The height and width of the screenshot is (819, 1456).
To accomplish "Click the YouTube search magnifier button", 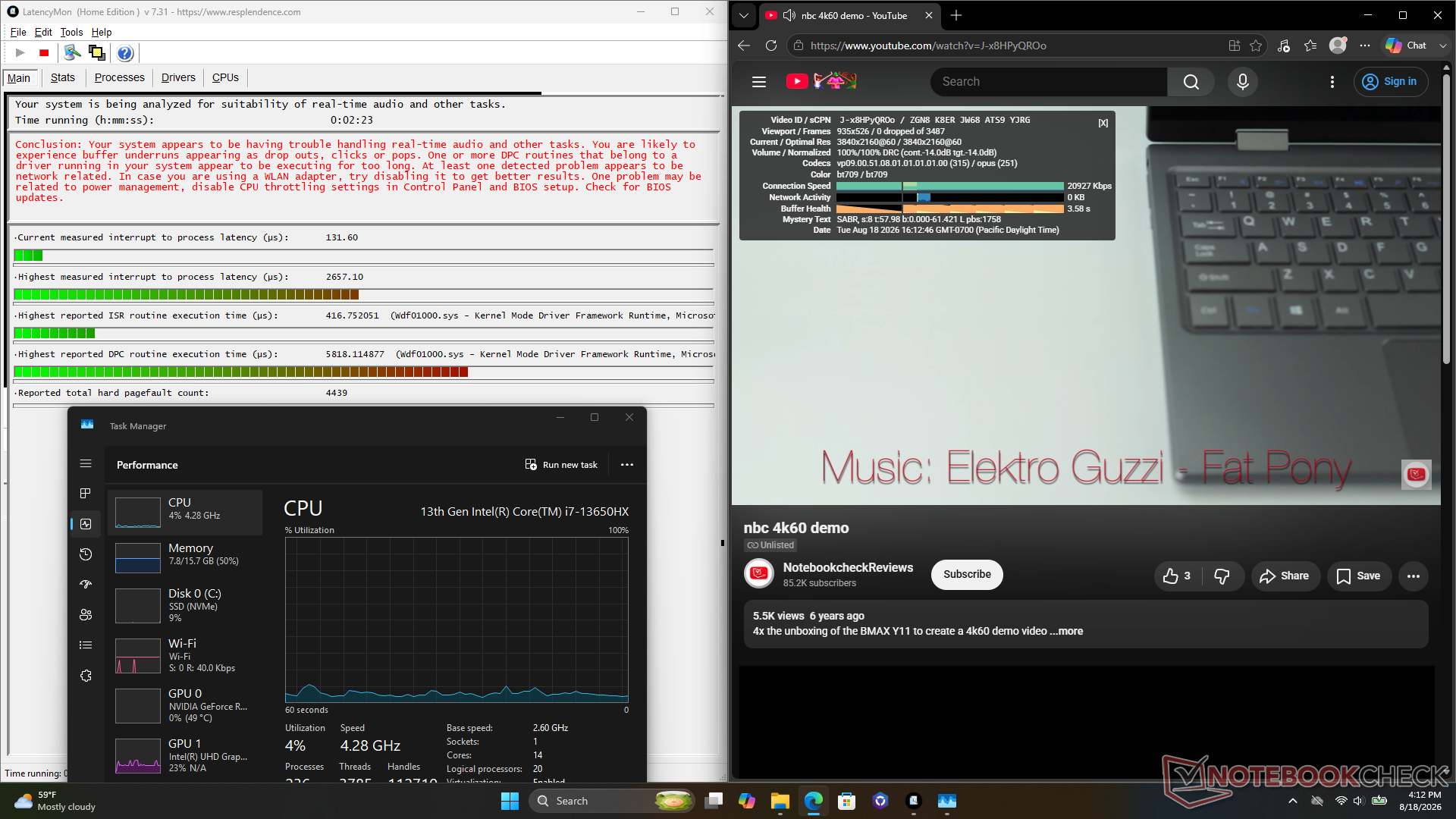I will (x=1191, y=82).
